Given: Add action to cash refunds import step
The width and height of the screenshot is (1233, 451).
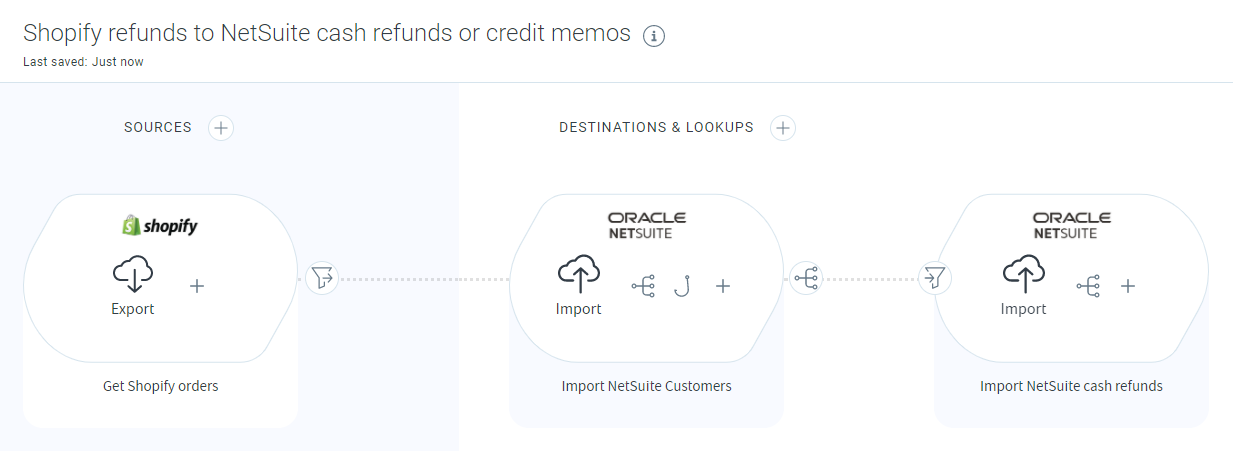Looking at the screenshot, I should pos(1128,286).
